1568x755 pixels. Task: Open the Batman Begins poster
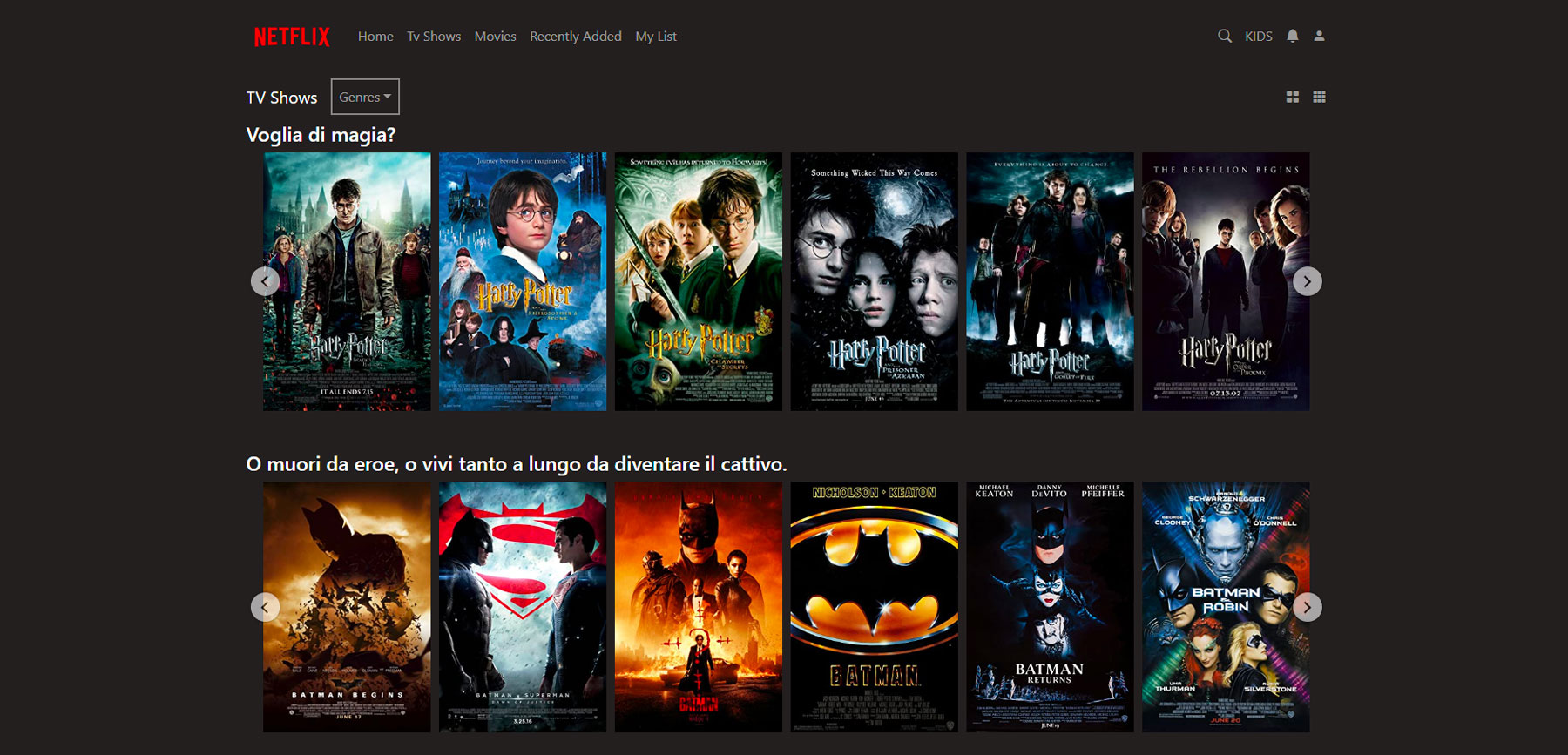pos(347,607)
